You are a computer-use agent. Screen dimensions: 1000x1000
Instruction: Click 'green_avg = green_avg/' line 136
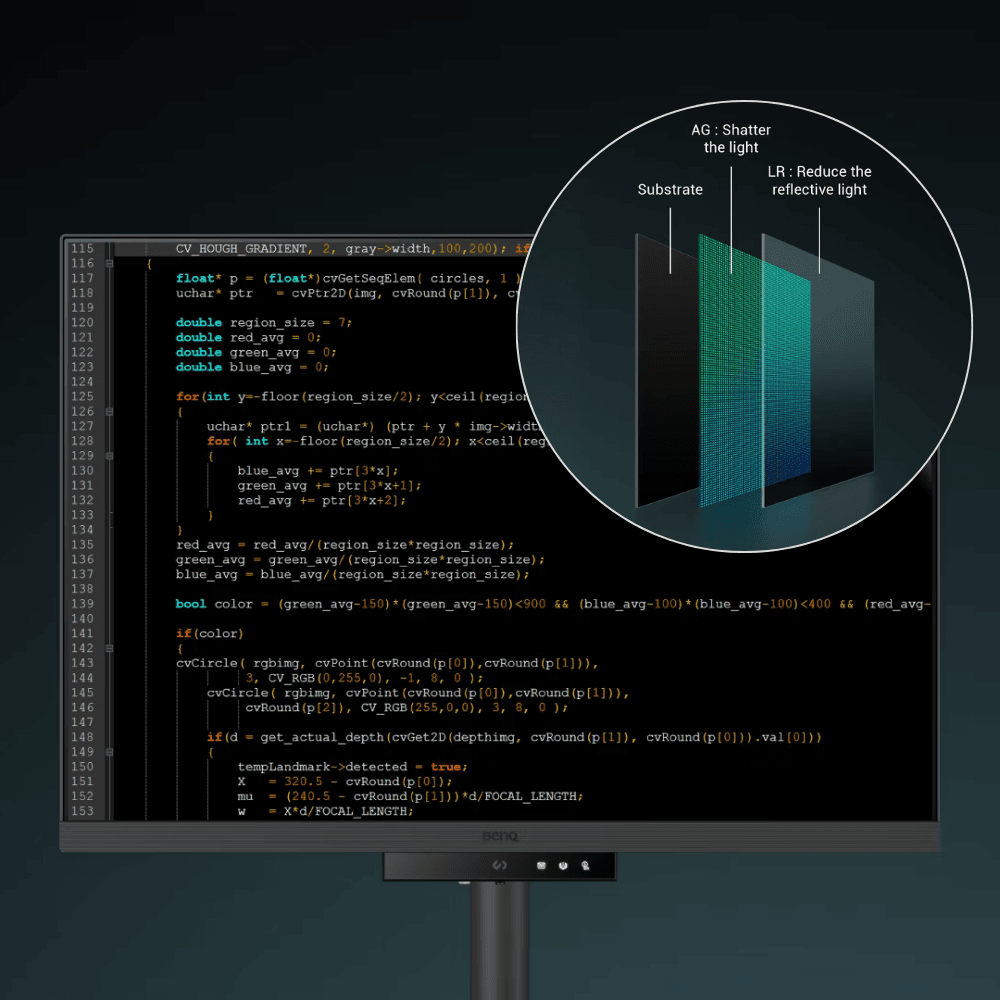[x=360, y=559]
